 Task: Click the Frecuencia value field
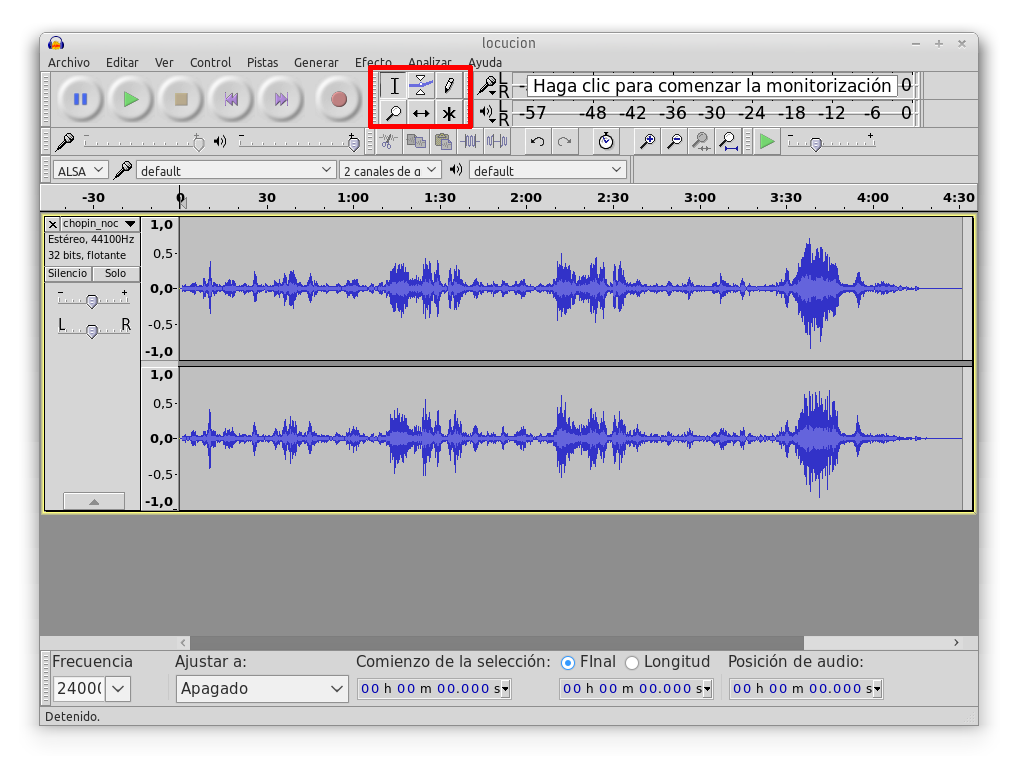click(x=79, y=688)
